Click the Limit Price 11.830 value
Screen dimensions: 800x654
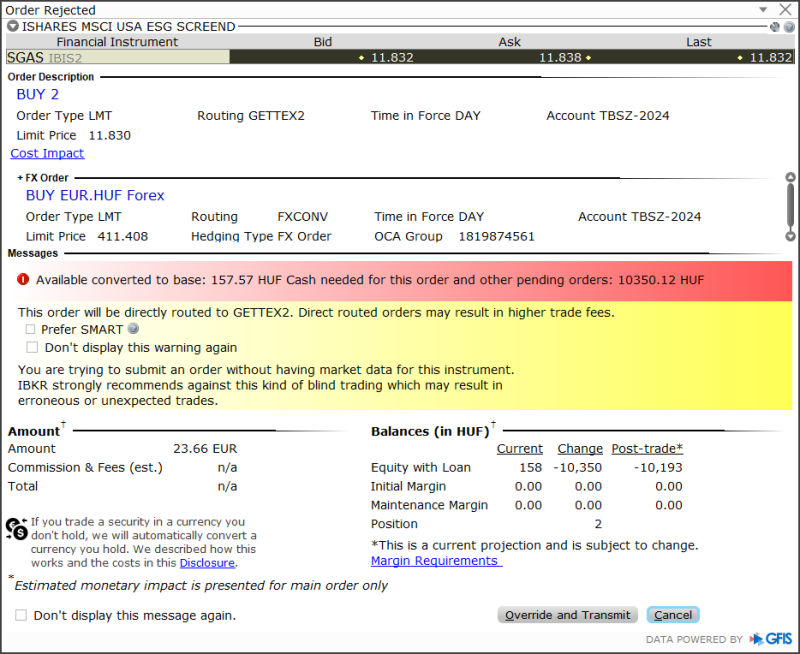click(110, 135)
